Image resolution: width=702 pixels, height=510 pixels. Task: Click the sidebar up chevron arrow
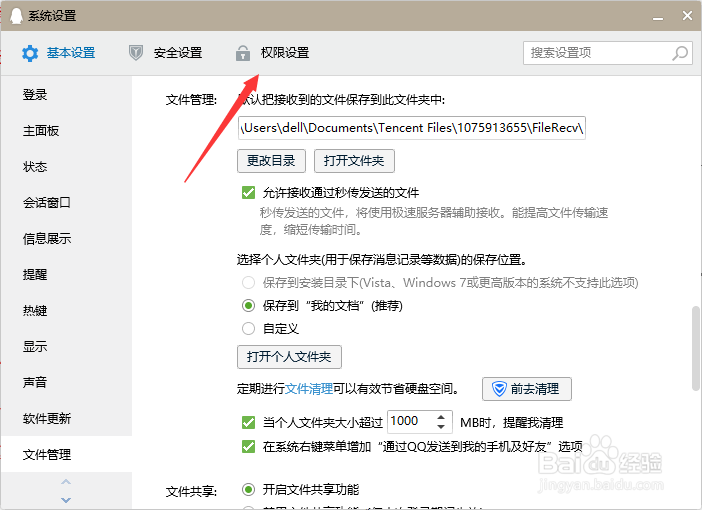[x=66, y=482]
